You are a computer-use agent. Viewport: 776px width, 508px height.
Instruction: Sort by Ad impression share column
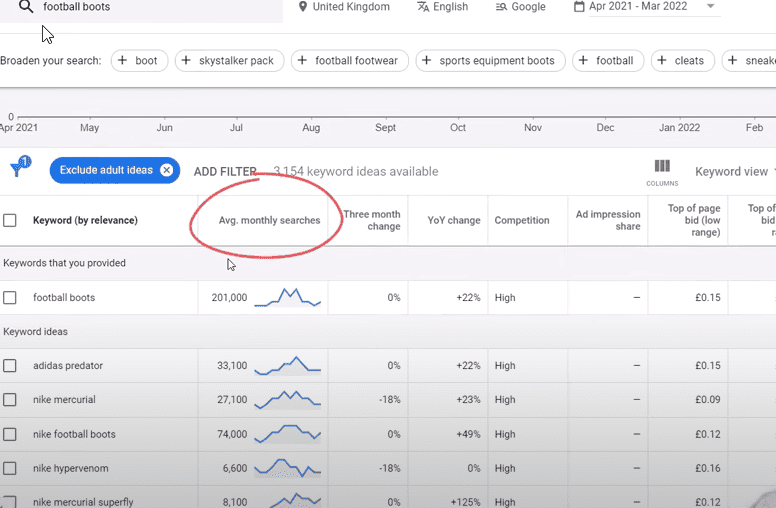click(x=608, y=220)
